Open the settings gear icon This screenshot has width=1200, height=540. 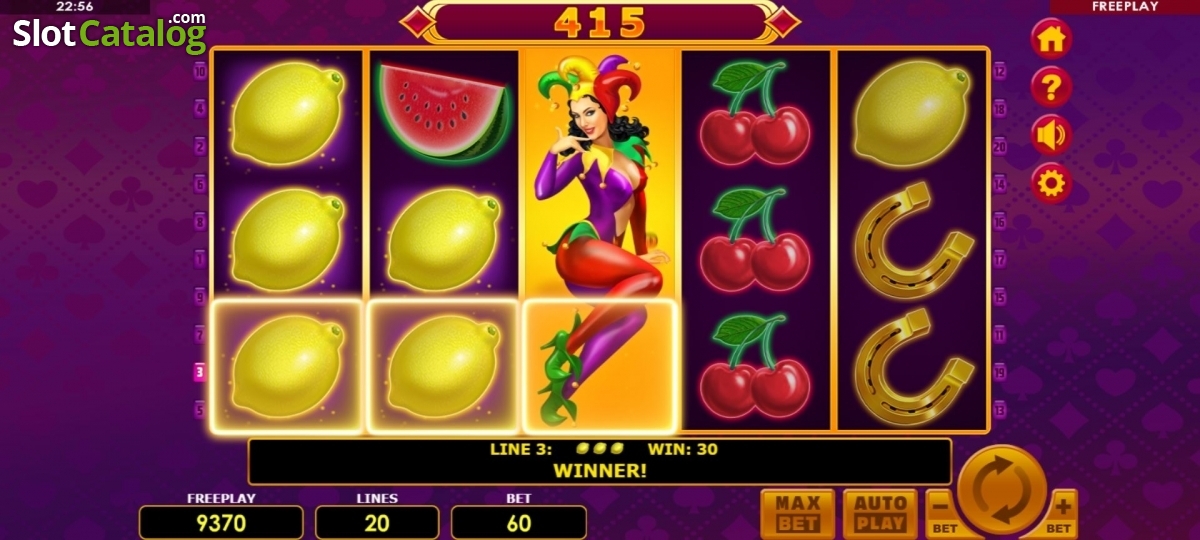click(x=1051, y=183)
